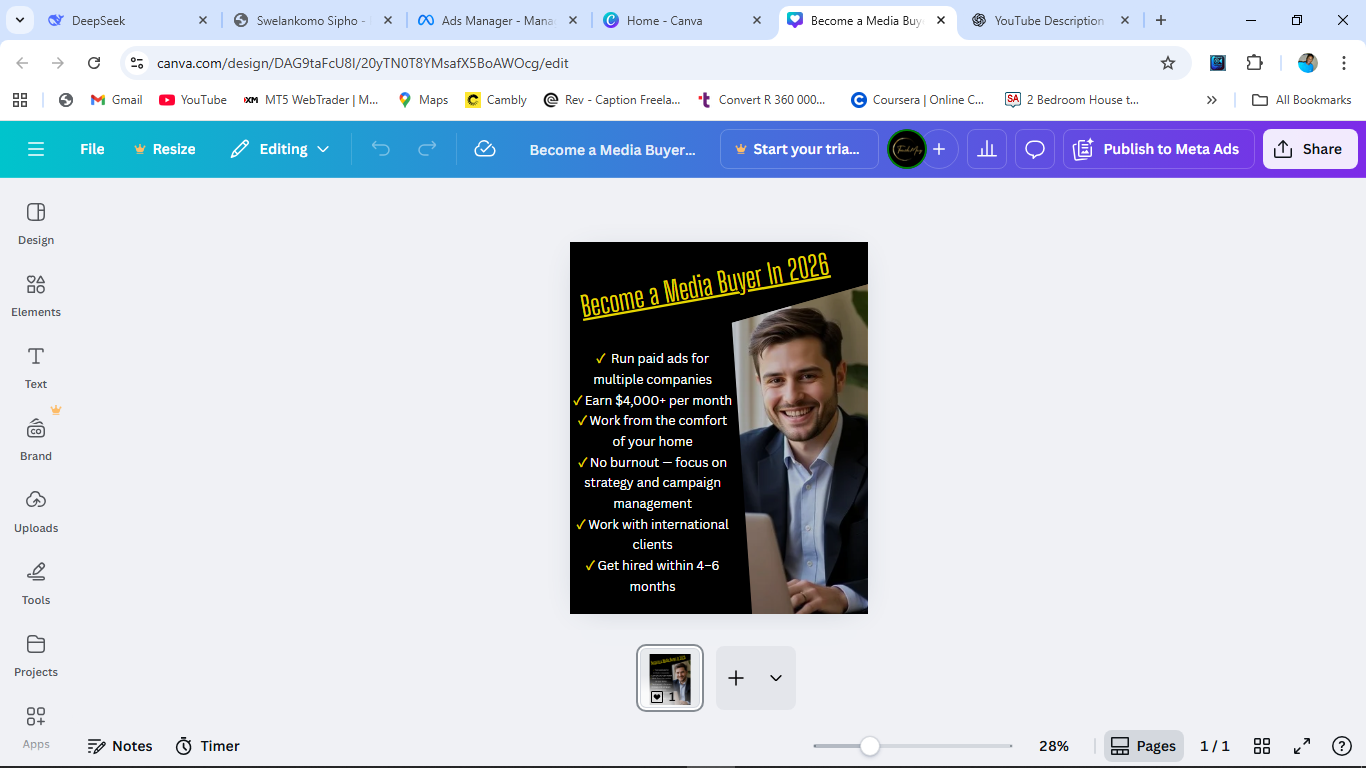Click the browser address bar URL
This screenshot has width=1366, height=768.
363,63
